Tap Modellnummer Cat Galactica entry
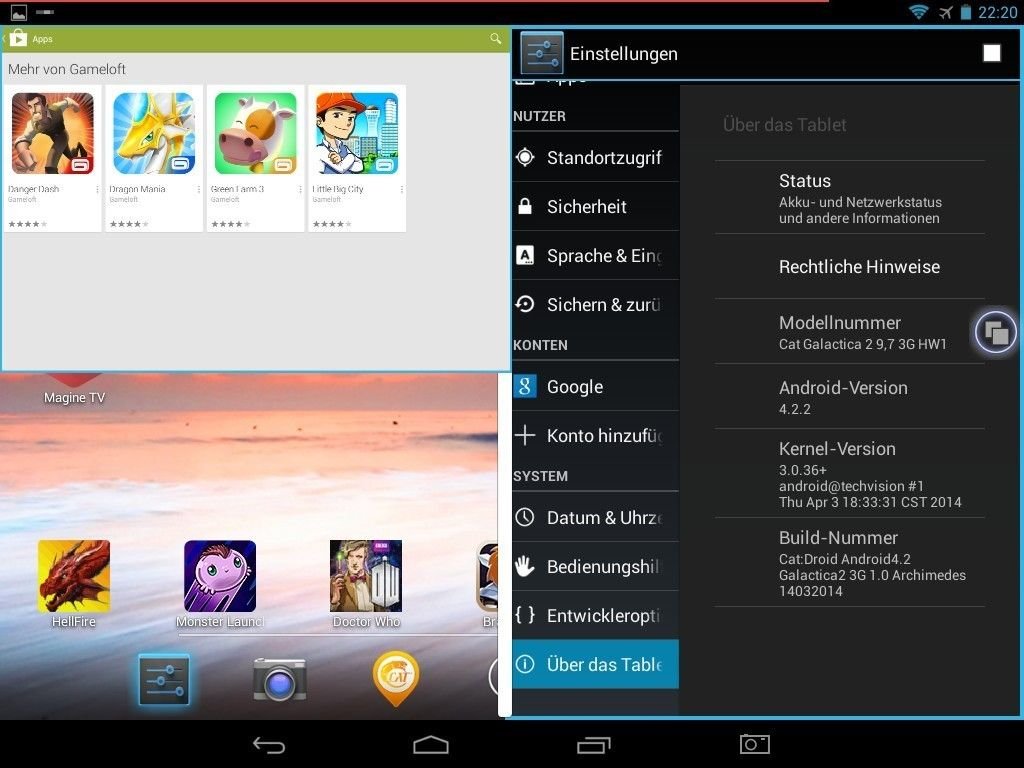The width and height of the screenshot is (1024, 768). [850, 332]
